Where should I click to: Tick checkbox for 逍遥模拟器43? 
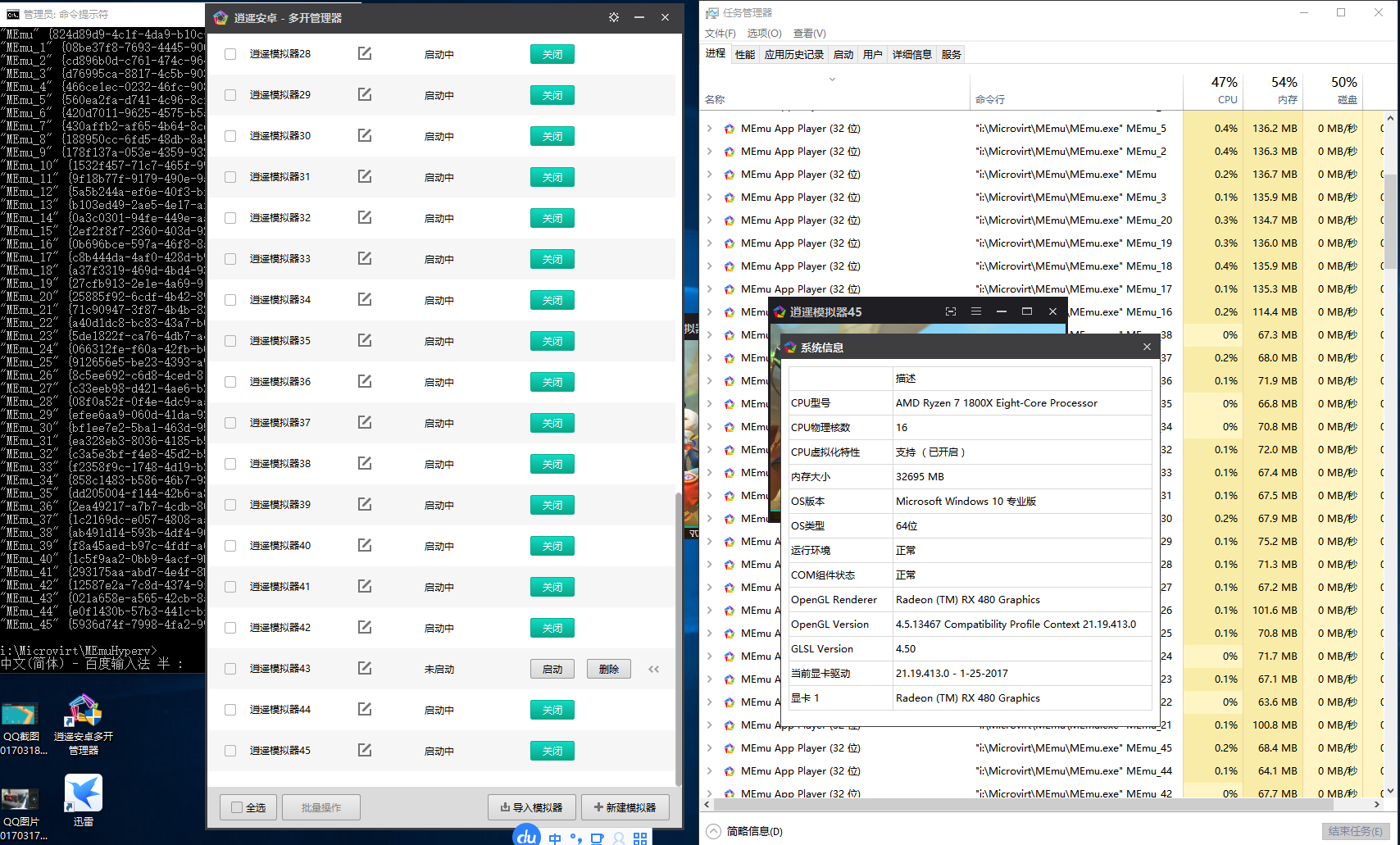tap(230, 669)
